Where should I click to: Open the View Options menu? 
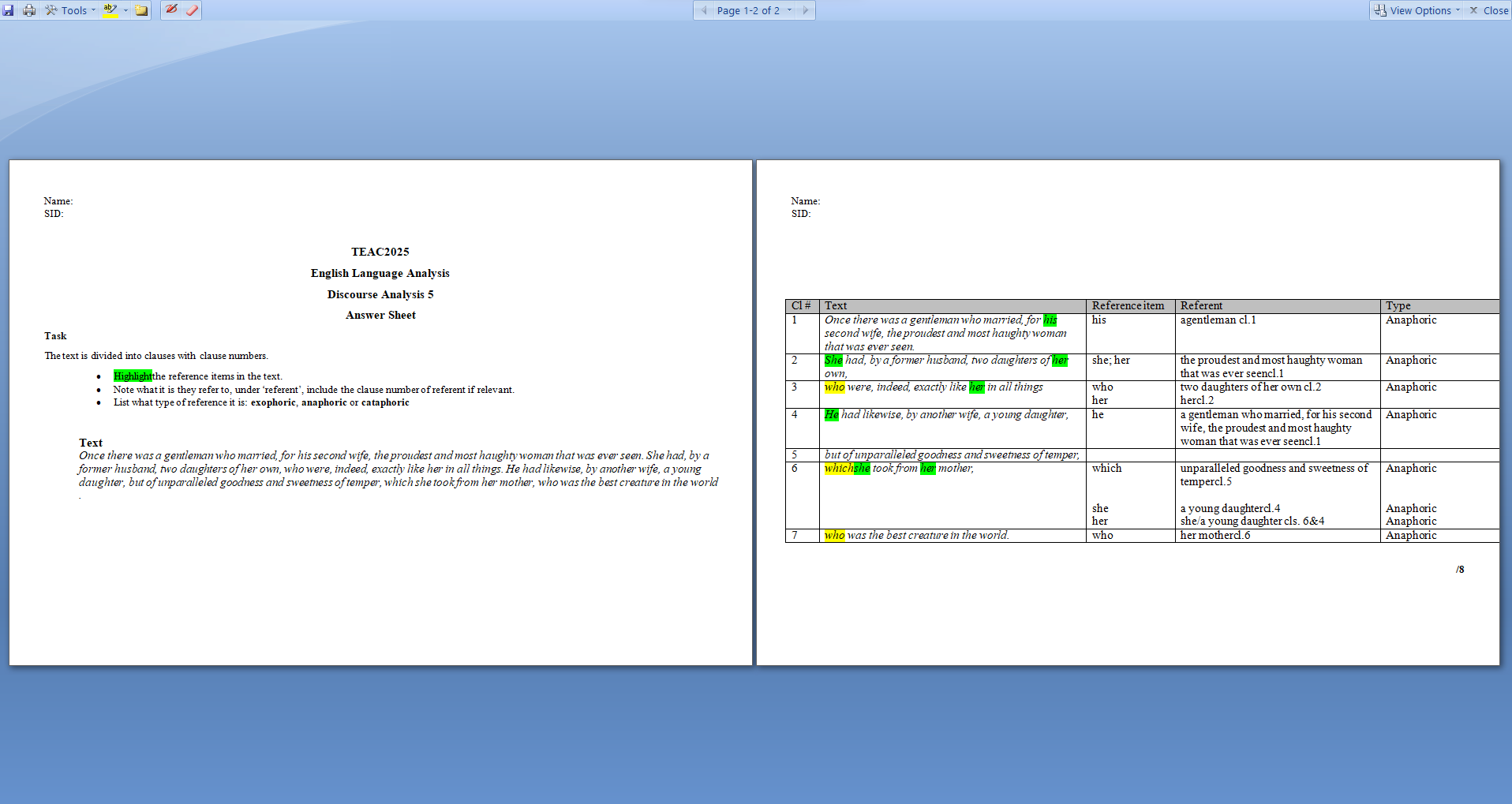[1417, 10]
